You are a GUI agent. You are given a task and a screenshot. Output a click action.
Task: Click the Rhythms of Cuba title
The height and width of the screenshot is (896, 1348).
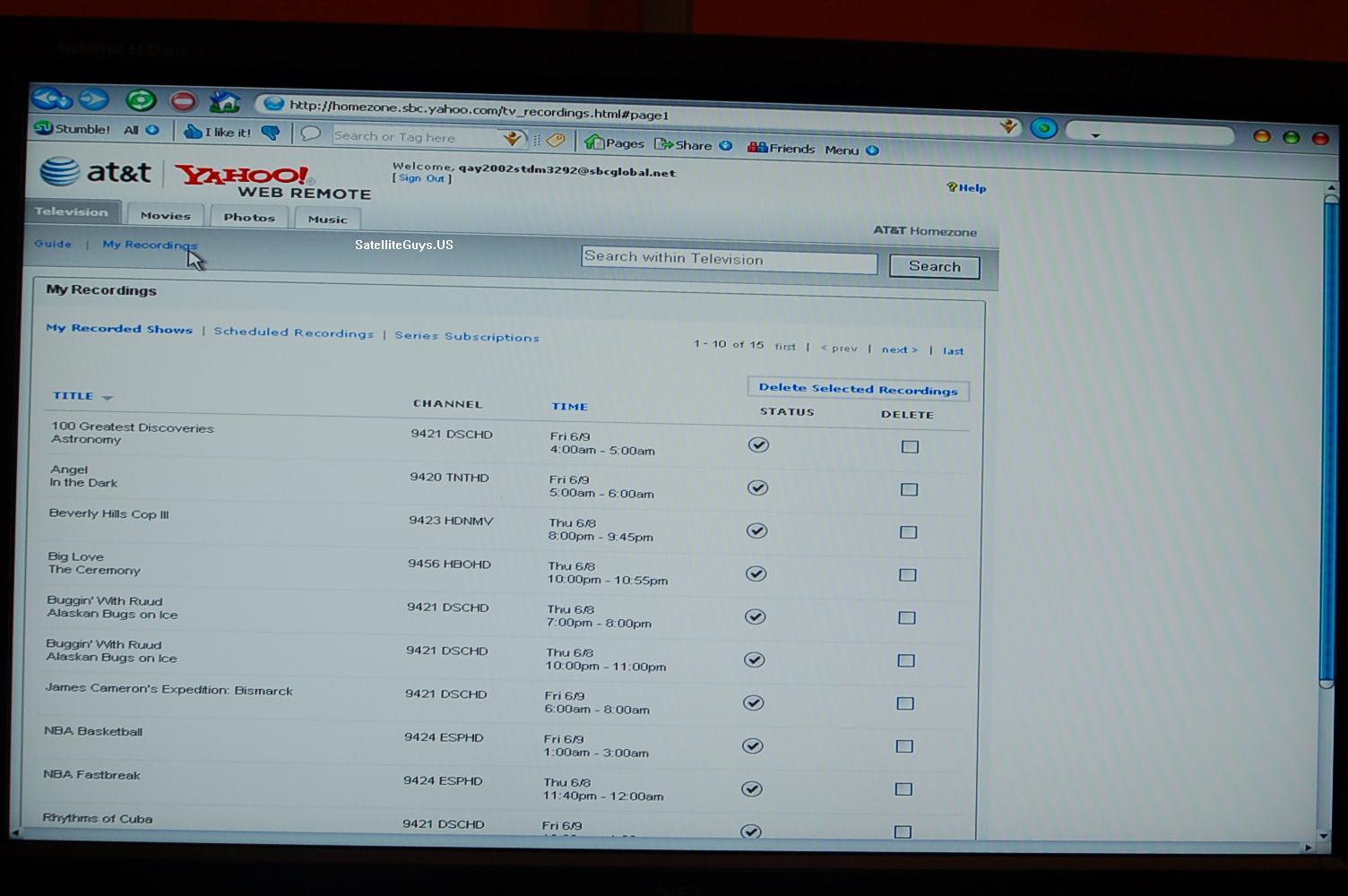pos(97,818)
